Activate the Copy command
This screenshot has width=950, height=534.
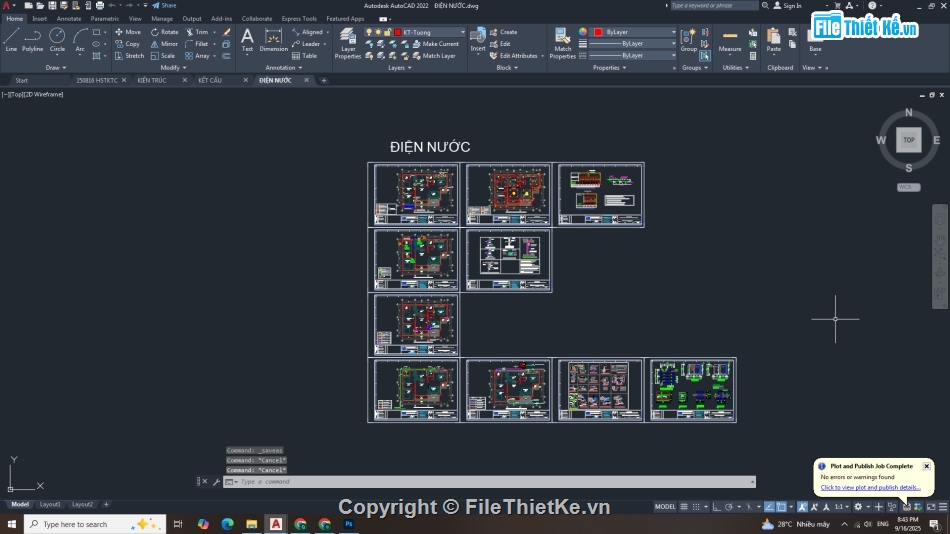click(127, 44)
